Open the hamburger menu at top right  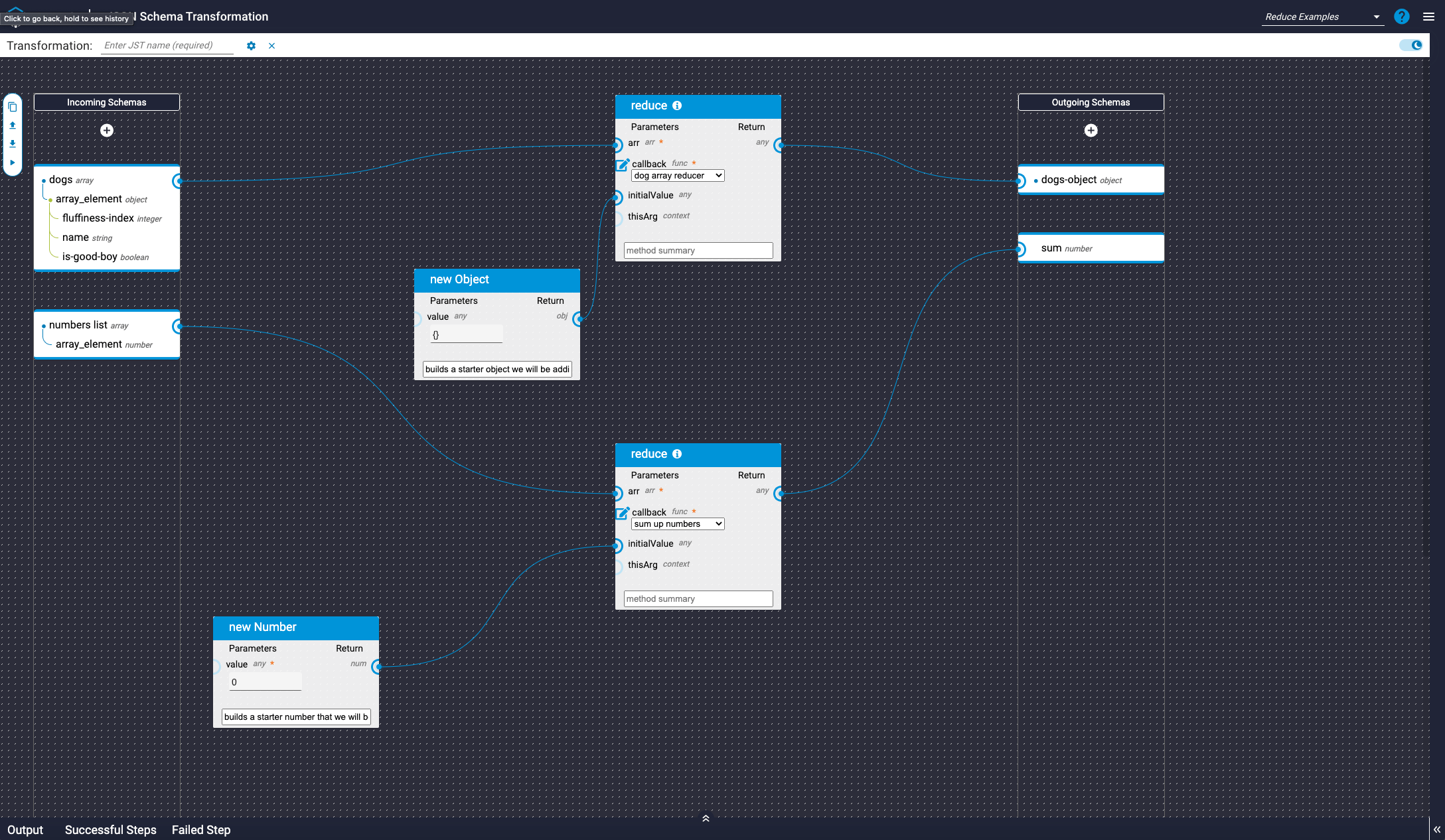(x=1428, y=17)
